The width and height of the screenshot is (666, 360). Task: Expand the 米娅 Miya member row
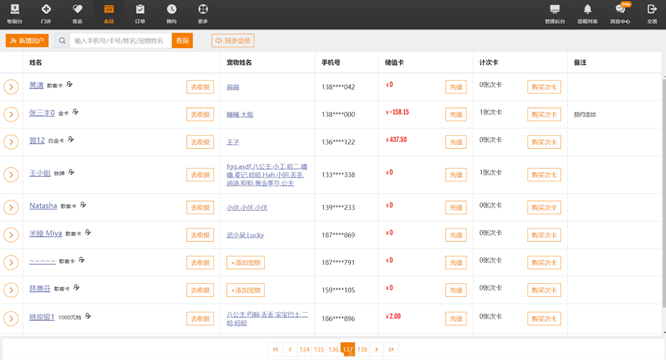pos(11,235)
